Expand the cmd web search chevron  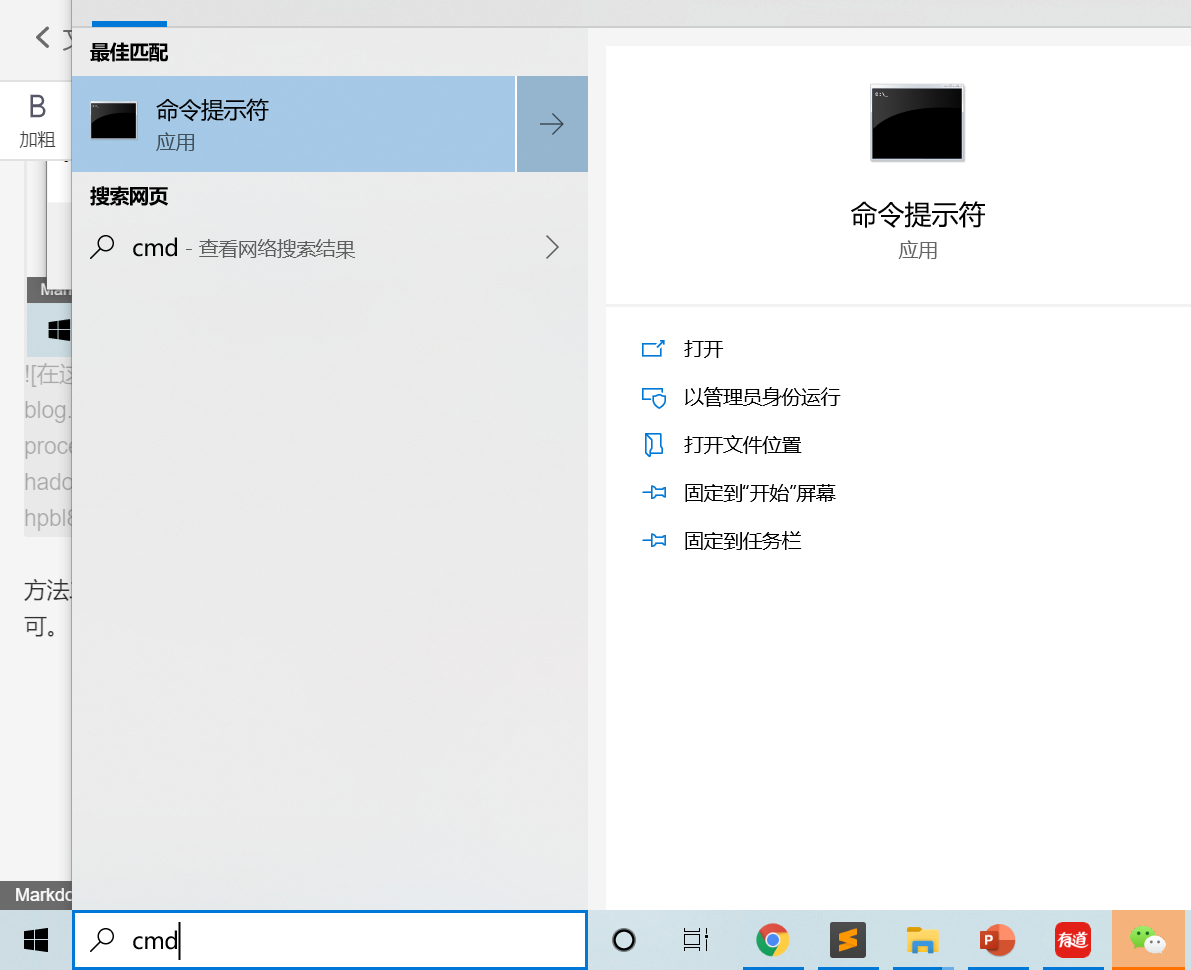click(x=552, y=248)
